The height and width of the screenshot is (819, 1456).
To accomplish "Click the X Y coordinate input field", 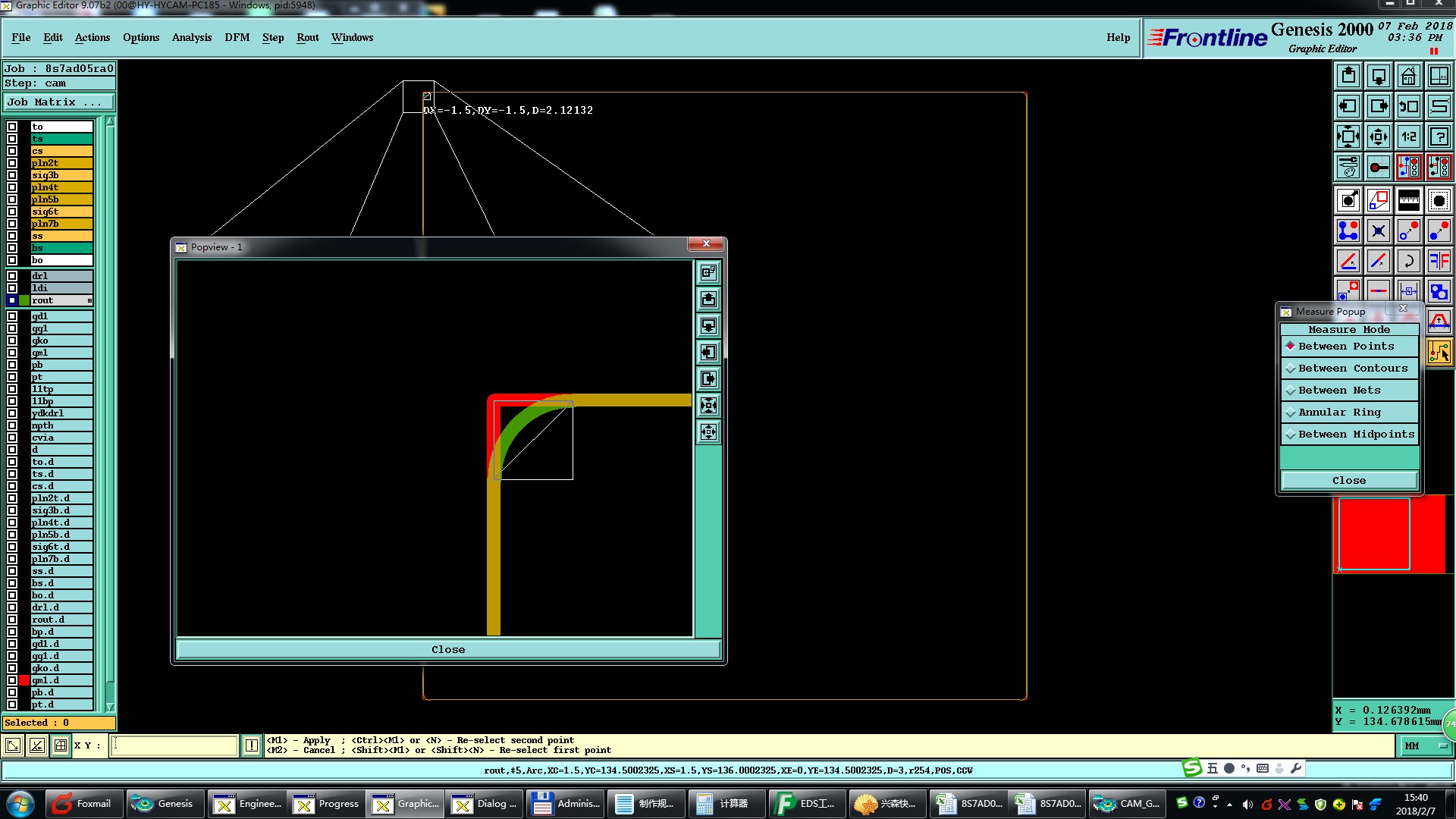I will [x=174, y=745].
